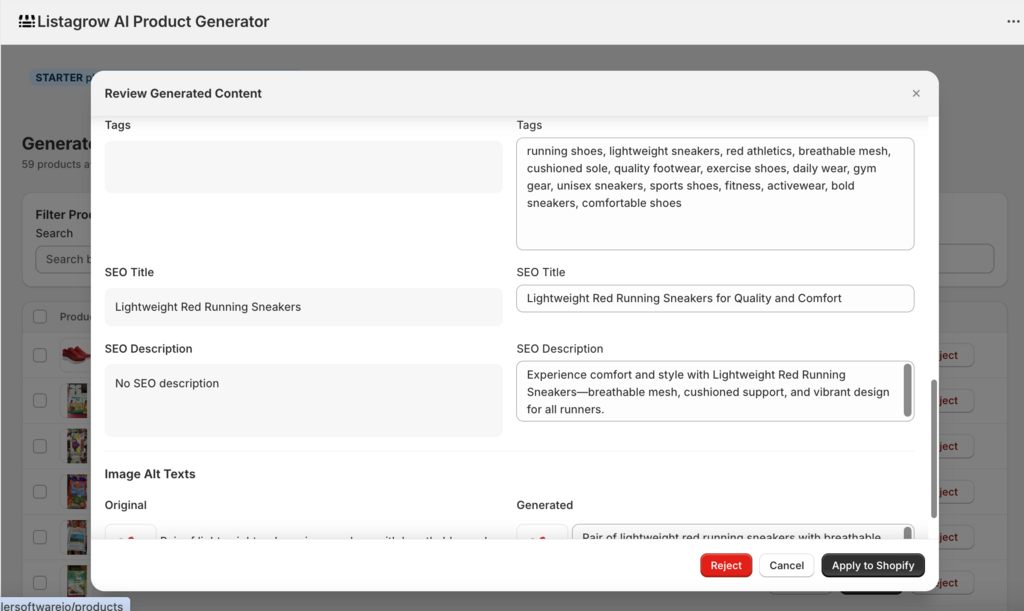Click the red sneakers product thumbnail
The width and height of the screenshot is (1024, 611).
pyautogui.click(x=76, y=354)
